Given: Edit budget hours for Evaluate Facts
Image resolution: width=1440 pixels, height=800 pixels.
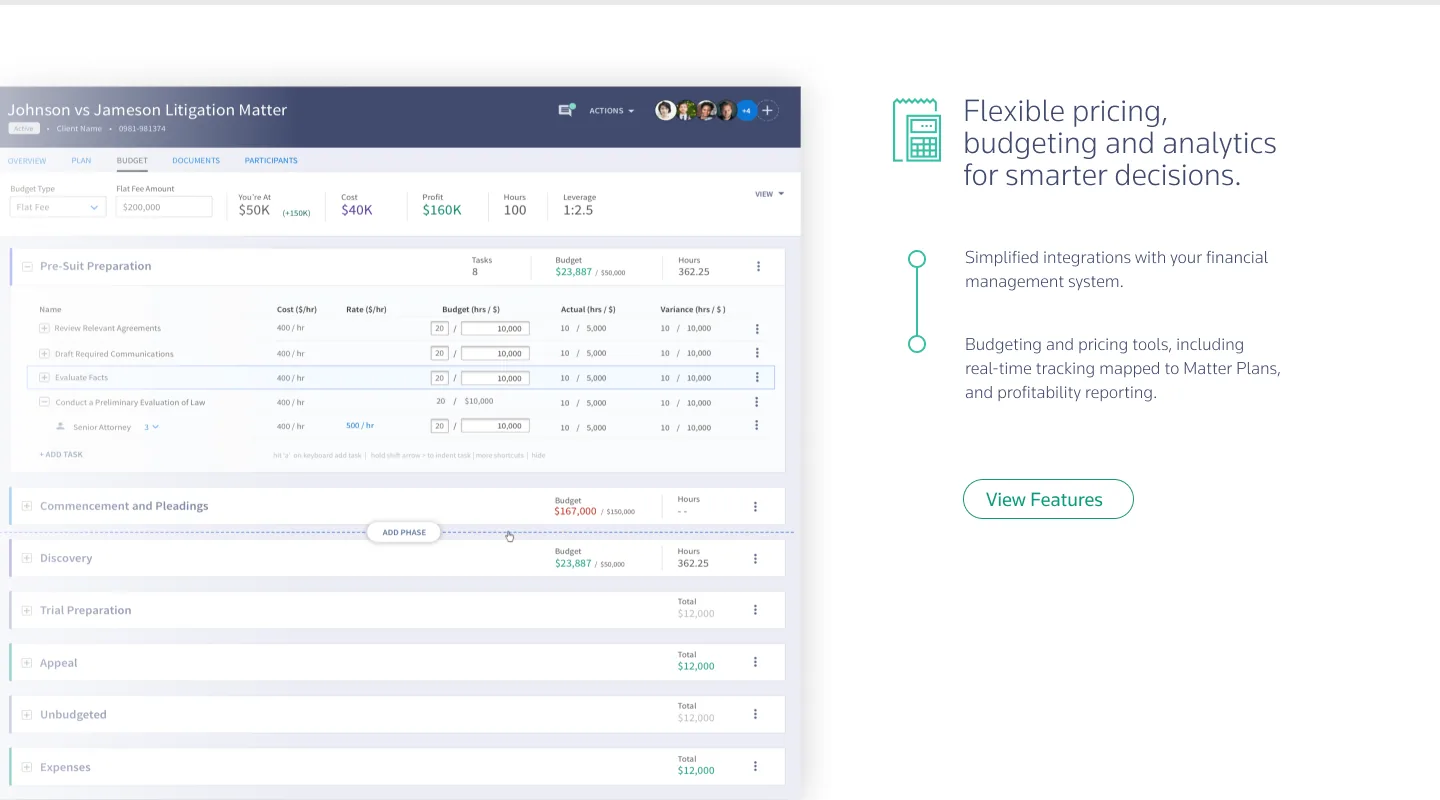Looking at the screenshot, I should point(439,378).
